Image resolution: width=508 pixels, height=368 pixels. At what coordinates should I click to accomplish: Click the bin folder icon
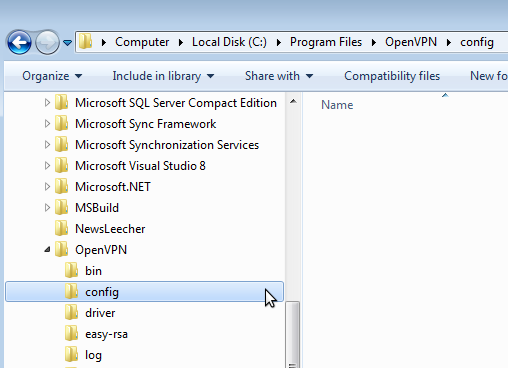tap(72, 270)
